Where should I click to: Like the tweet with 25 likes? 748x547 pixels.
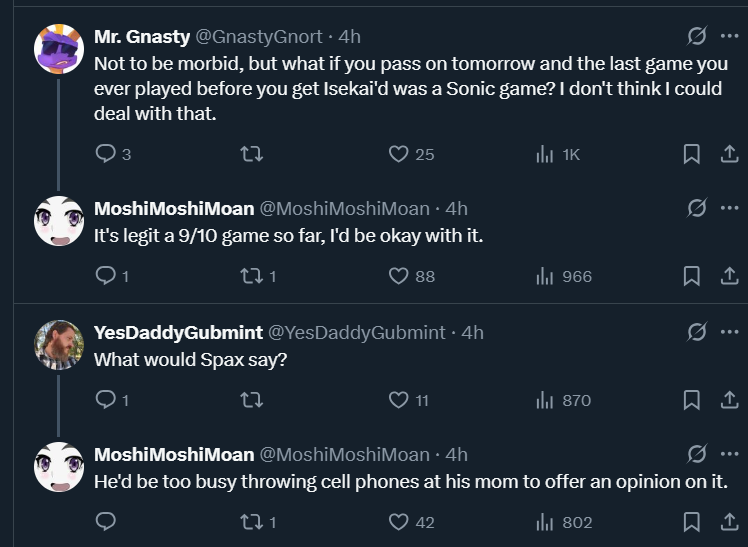click(x=399, y=154)
